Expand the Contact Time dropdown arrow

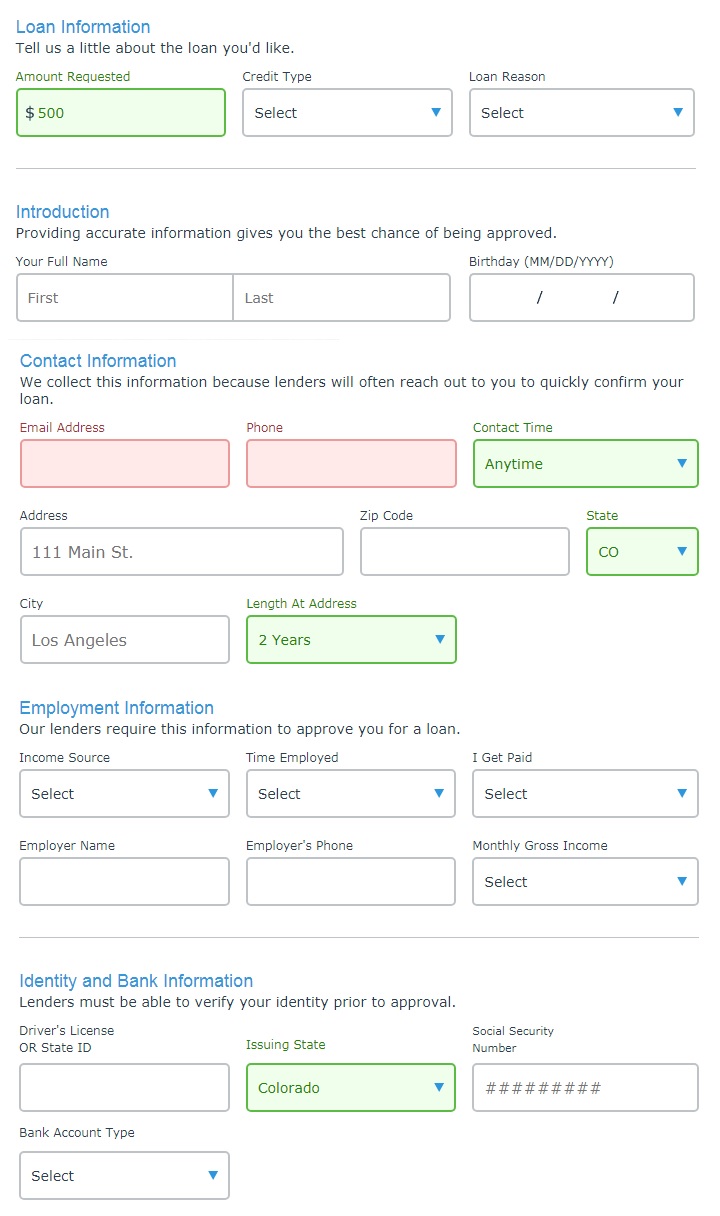pos(682,464)
